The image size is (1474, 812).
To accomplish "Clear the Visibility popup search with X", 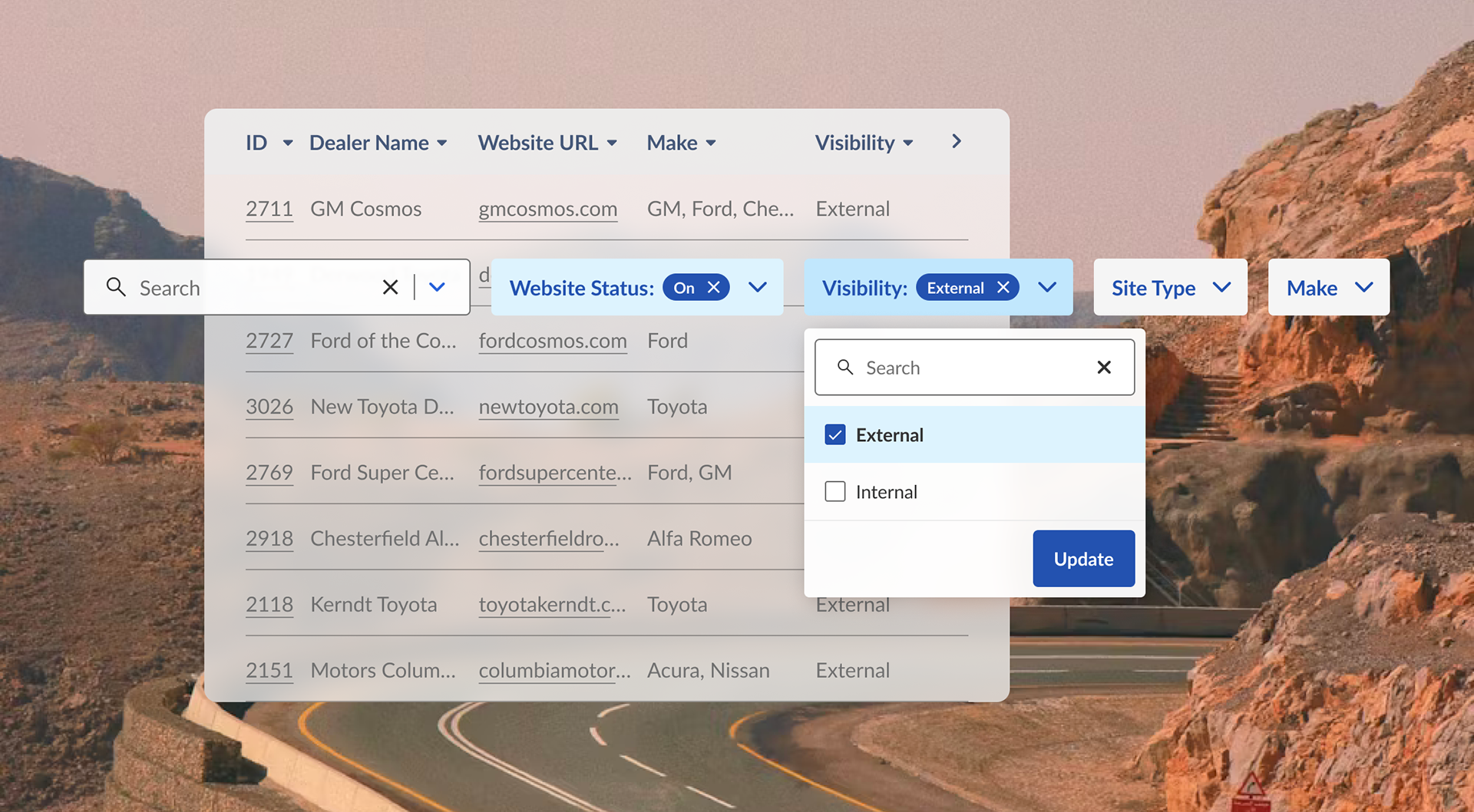I will click(x=1104, y=368).
